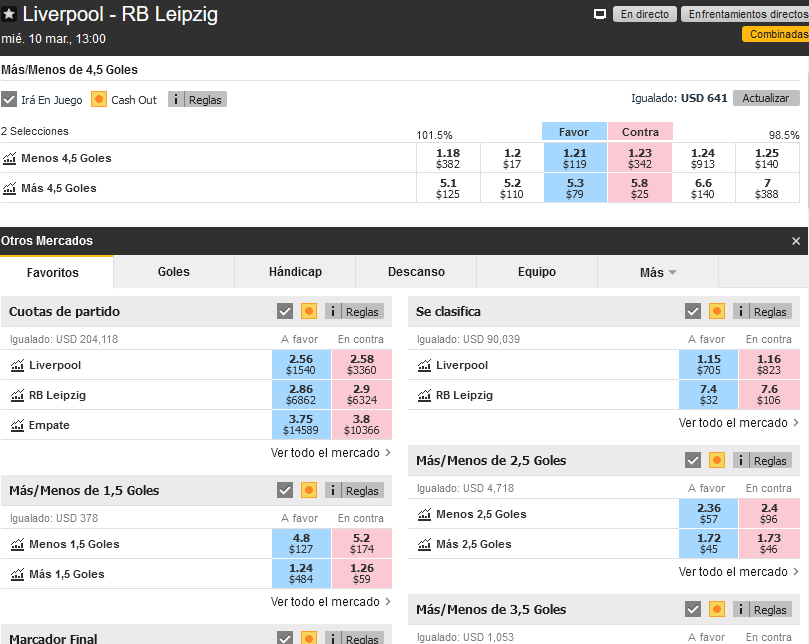The image size is (809, 644).
Task: Toggle in-play checkbox in Marcador Final header
Action: 285,638
